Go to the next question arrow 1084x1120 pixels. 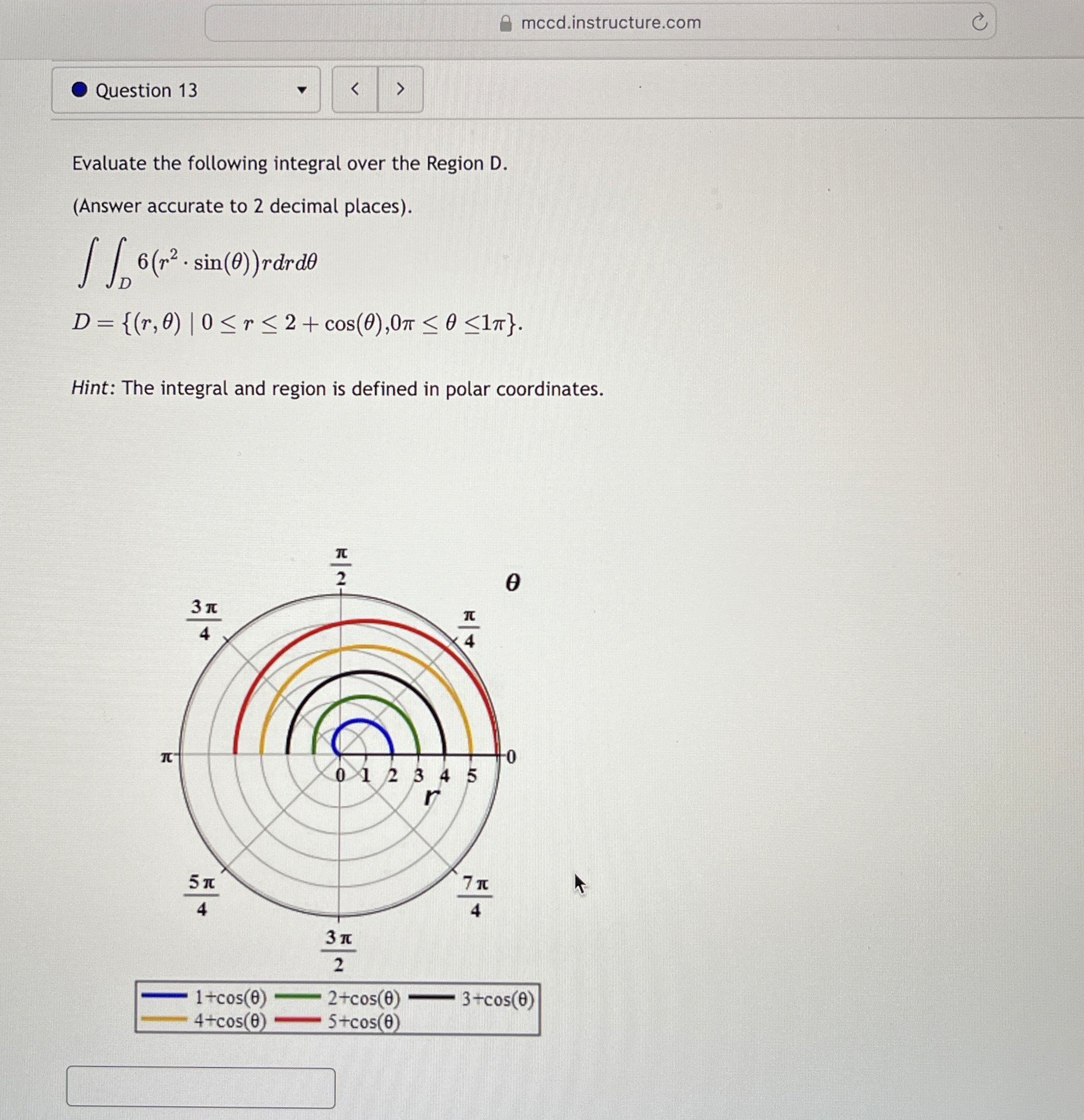[401, 89]
